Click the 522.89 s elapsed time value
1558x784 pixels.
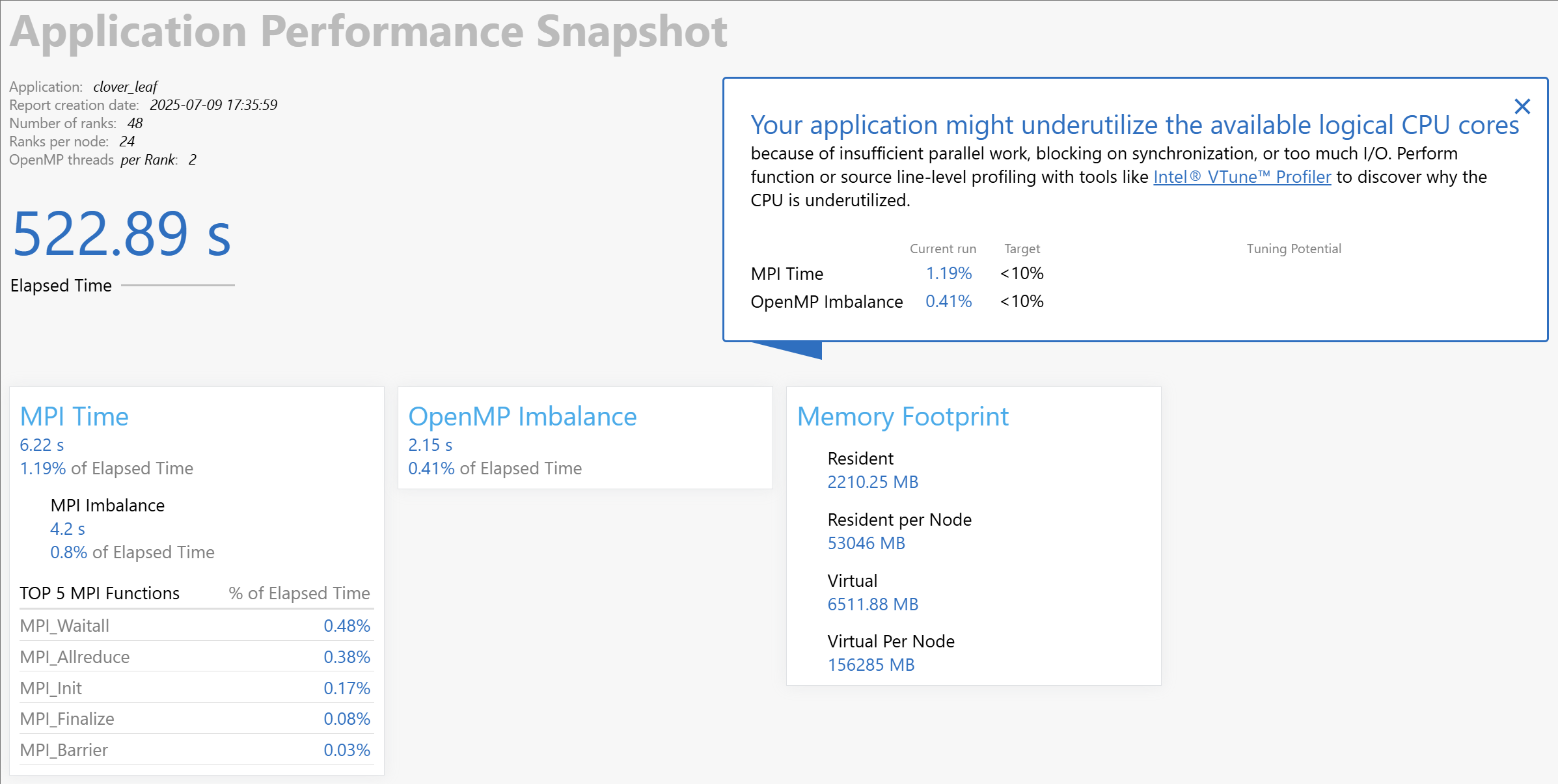pyautogui.click(x=122, y=234)
